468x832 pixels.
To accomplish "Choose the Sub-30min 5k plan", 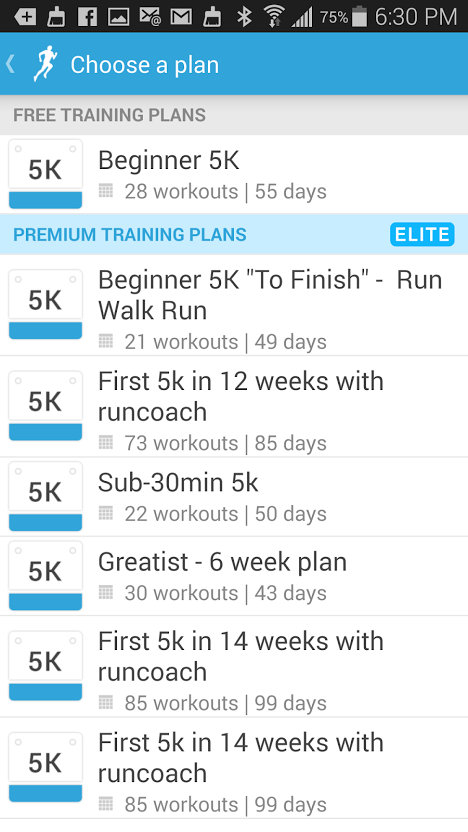I will pyautogui.click(x=234, y=497).
